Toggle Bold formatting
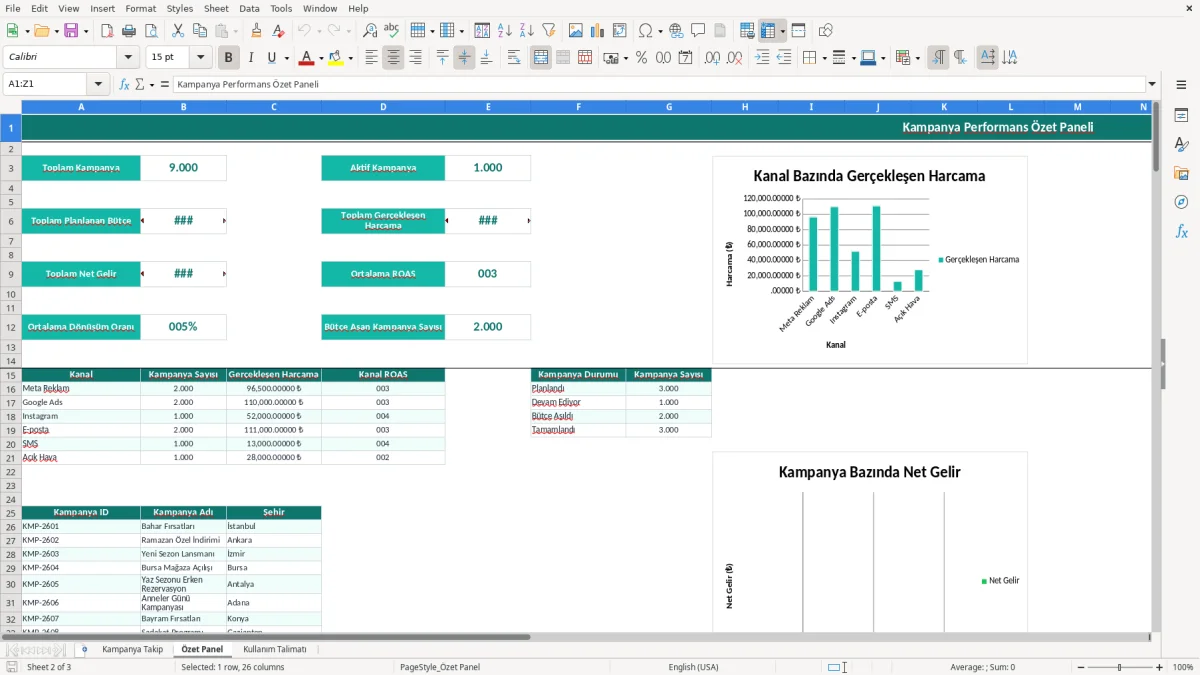 (229, 58)
